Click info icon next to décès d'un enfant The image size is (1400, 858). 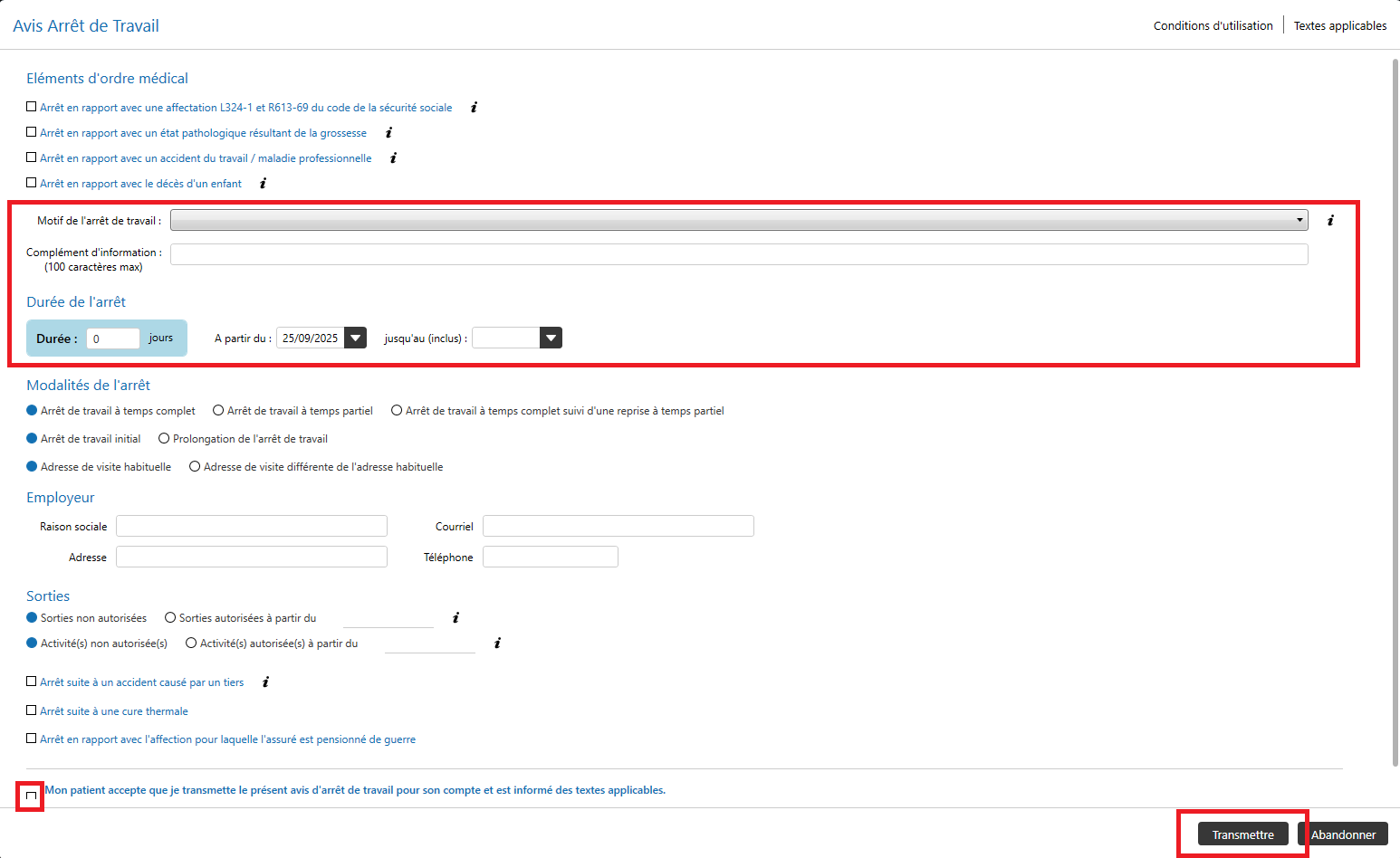pos(263,184)
